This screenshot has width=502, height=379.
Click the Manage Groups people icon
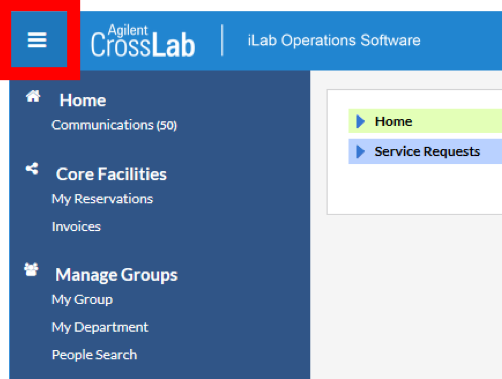(x=31, y=269)
